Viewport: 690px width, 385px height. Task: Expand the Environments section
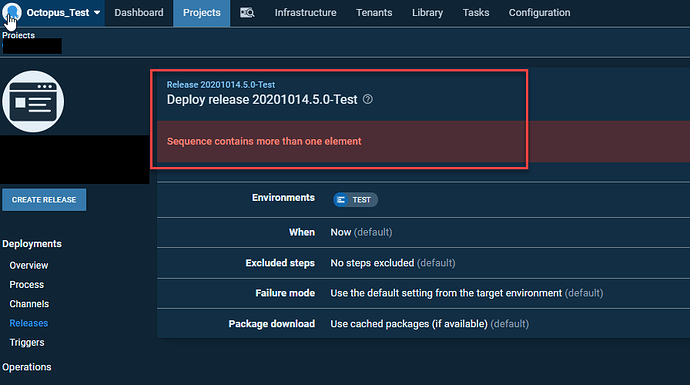[x=423, y=199]
